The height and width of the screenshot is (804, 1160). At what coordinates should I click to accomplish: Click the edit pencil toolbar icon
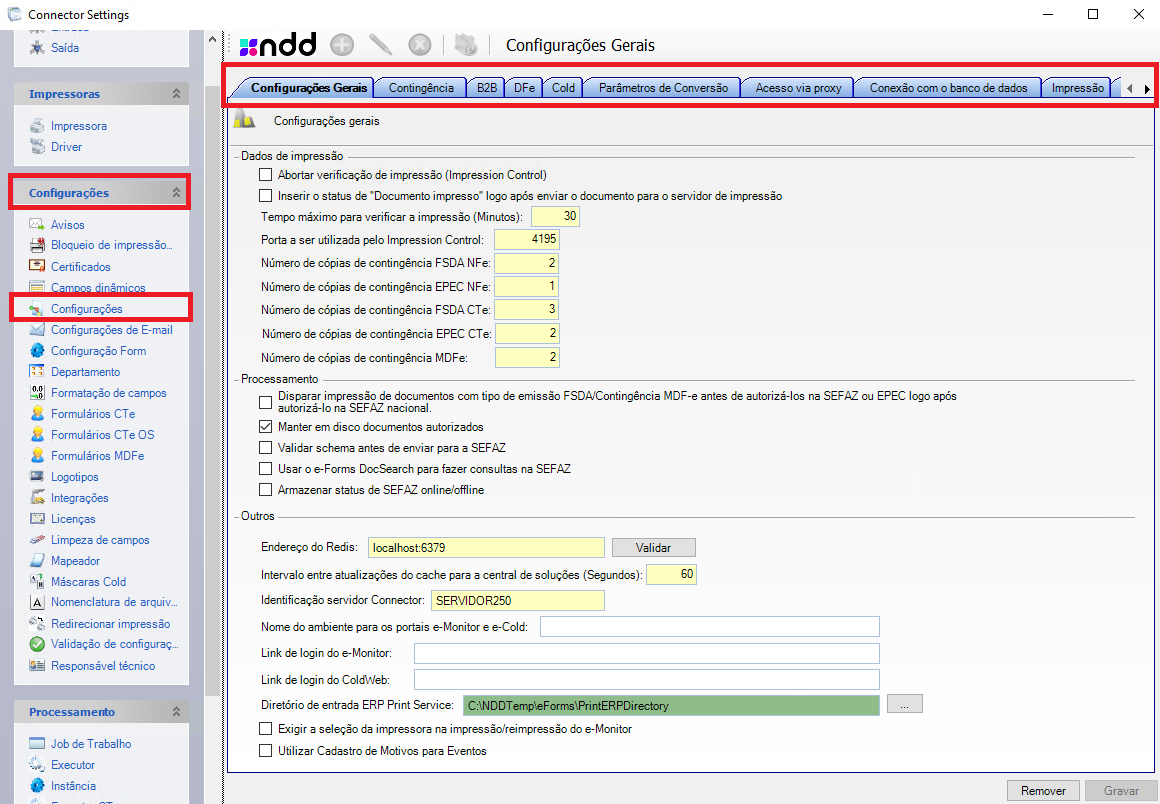[381, 45]
